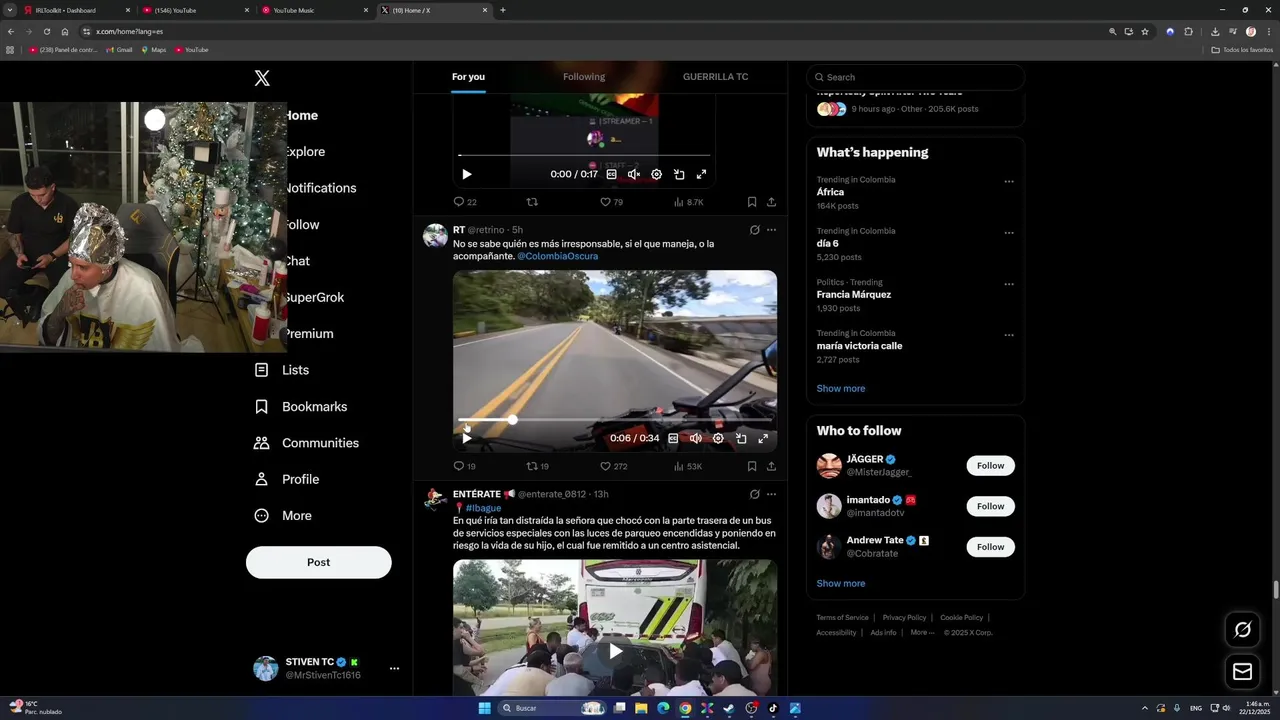Open the Grok icon on ENTÉRATE's post
This screenshot has height=720, width=1280.
click(x=754, y=494)
